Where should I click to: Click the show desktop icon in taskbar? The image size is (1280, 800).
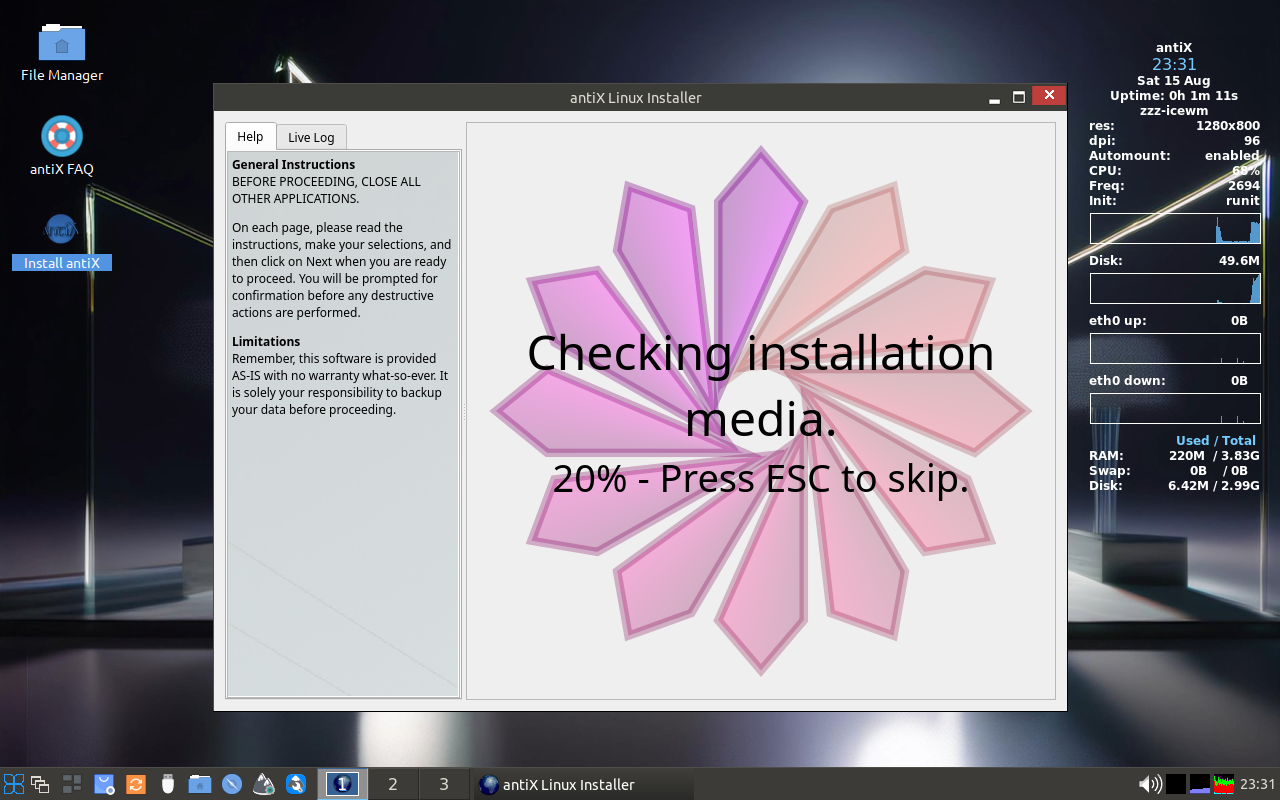tap(72, 784)
